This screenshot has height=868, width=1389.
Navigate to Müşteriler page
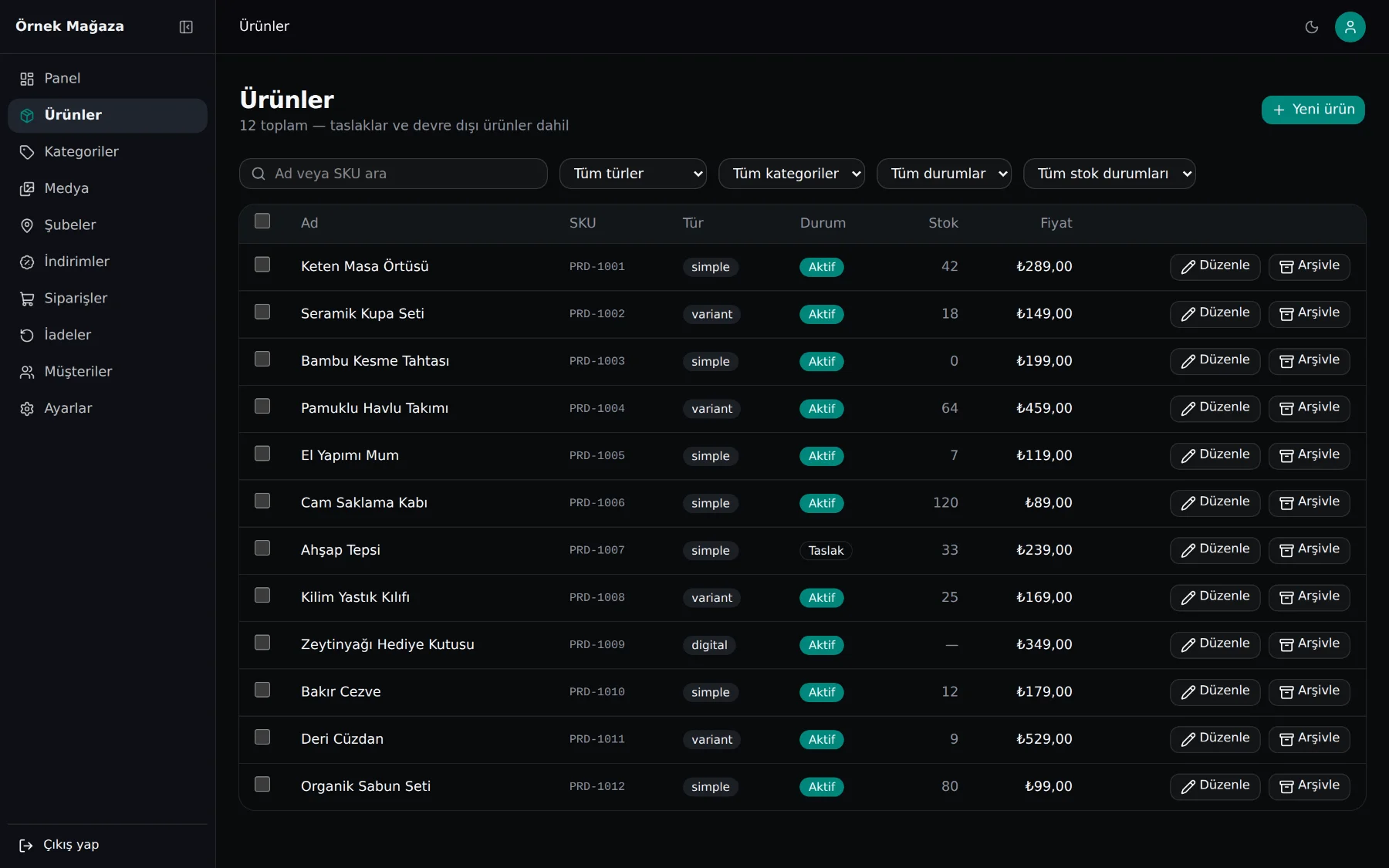pyautogui.click(x=107, y=372)
